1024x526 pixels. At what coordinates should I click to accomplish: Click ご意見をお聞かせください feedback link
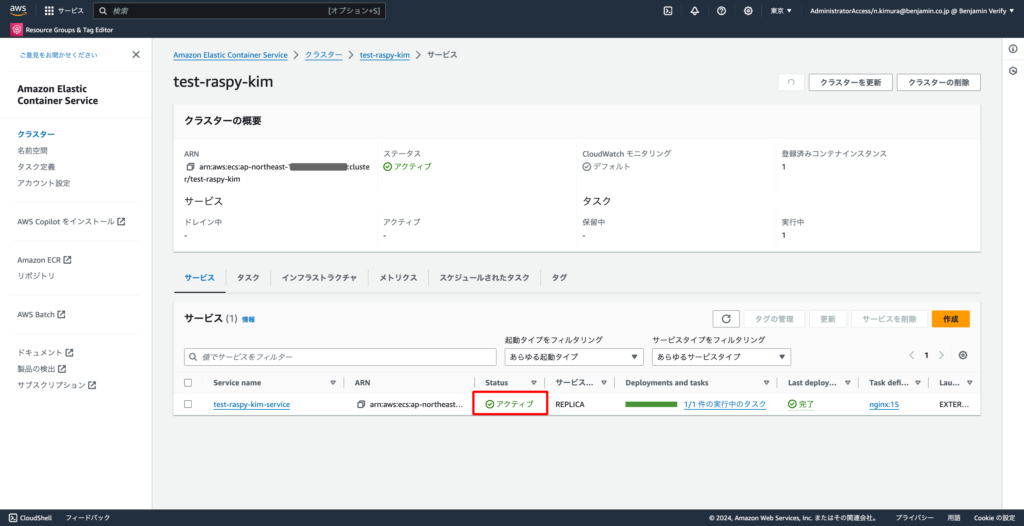click(x=59, y=55)
